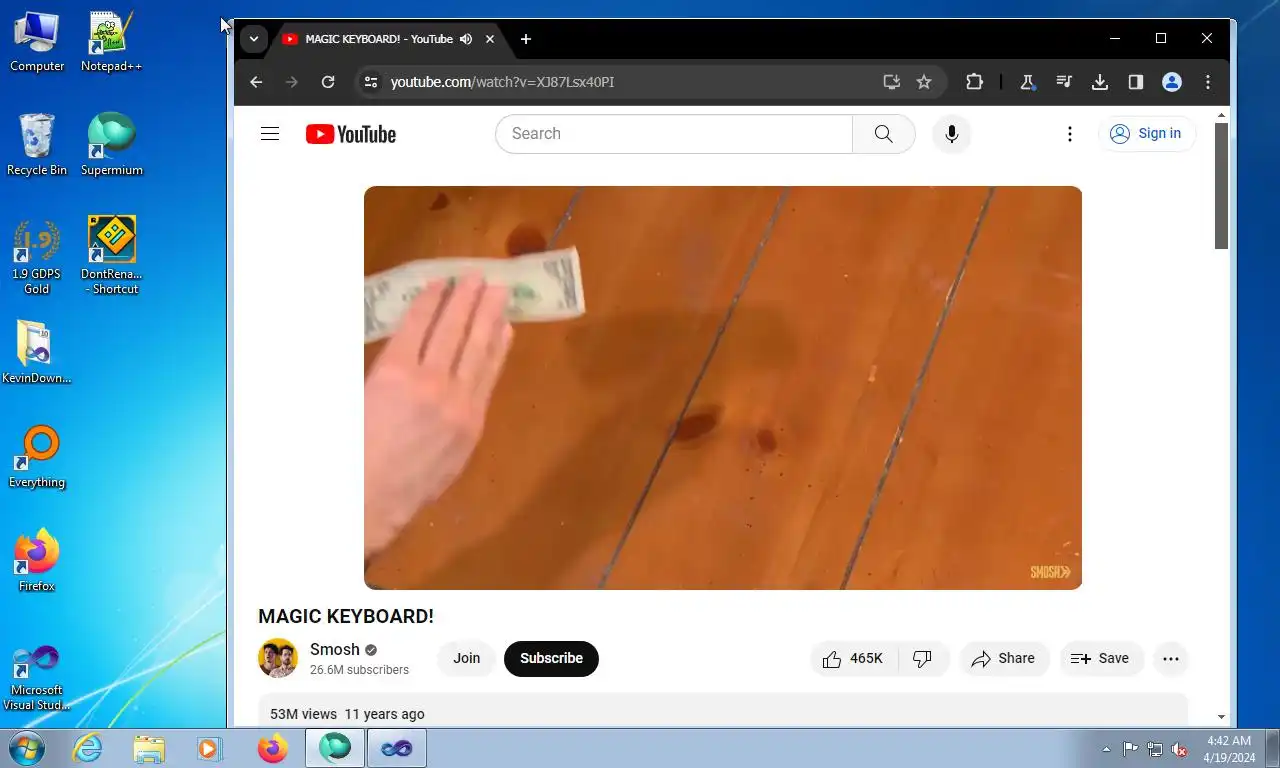The width and height of the screenshot is (1280, 768).
Task: Click the scrollbar down arrow
Action: pyautogui.click(x=1221, y=717)
